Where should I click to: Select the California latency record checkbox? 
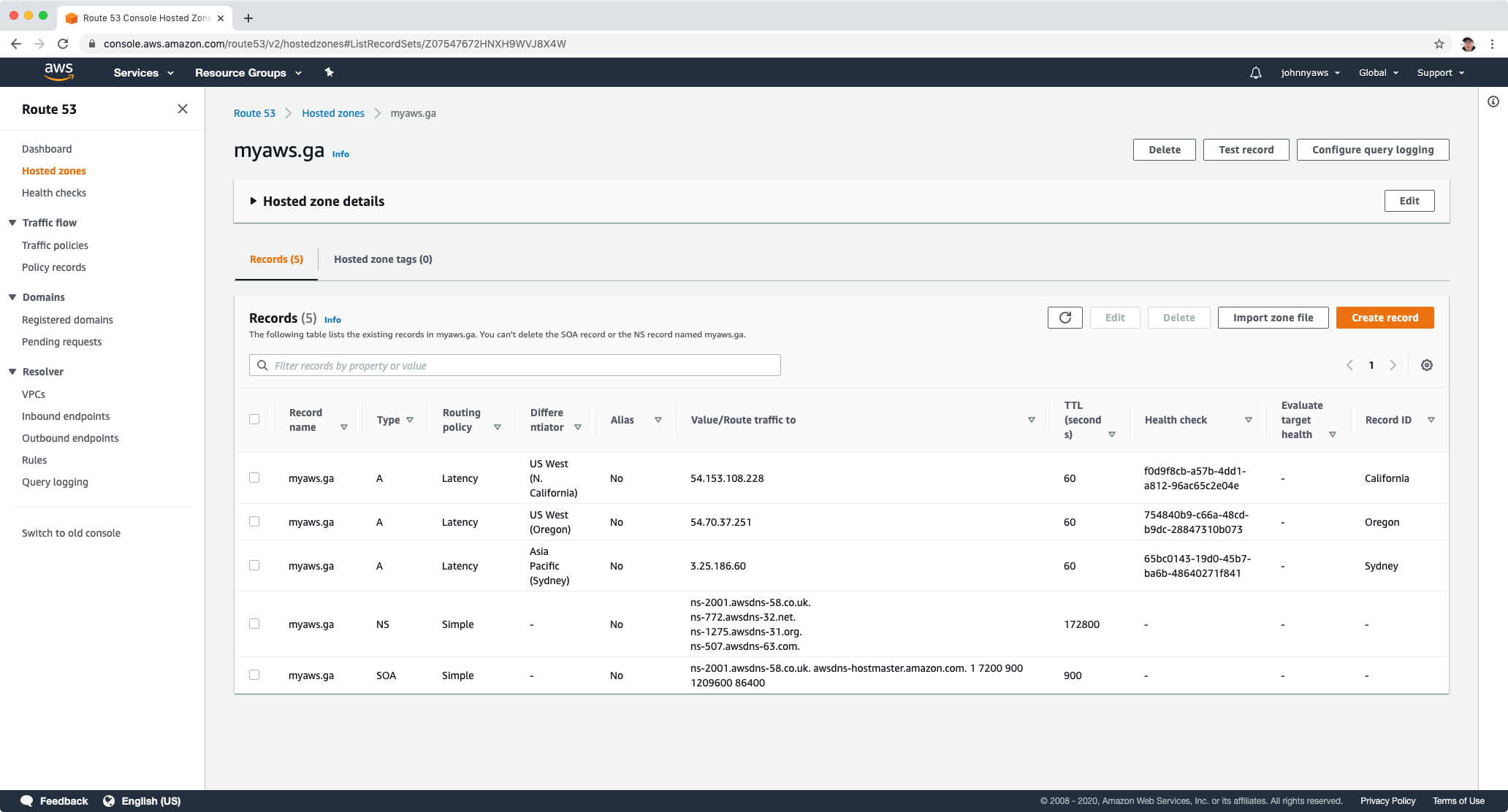tap(254, 478)
